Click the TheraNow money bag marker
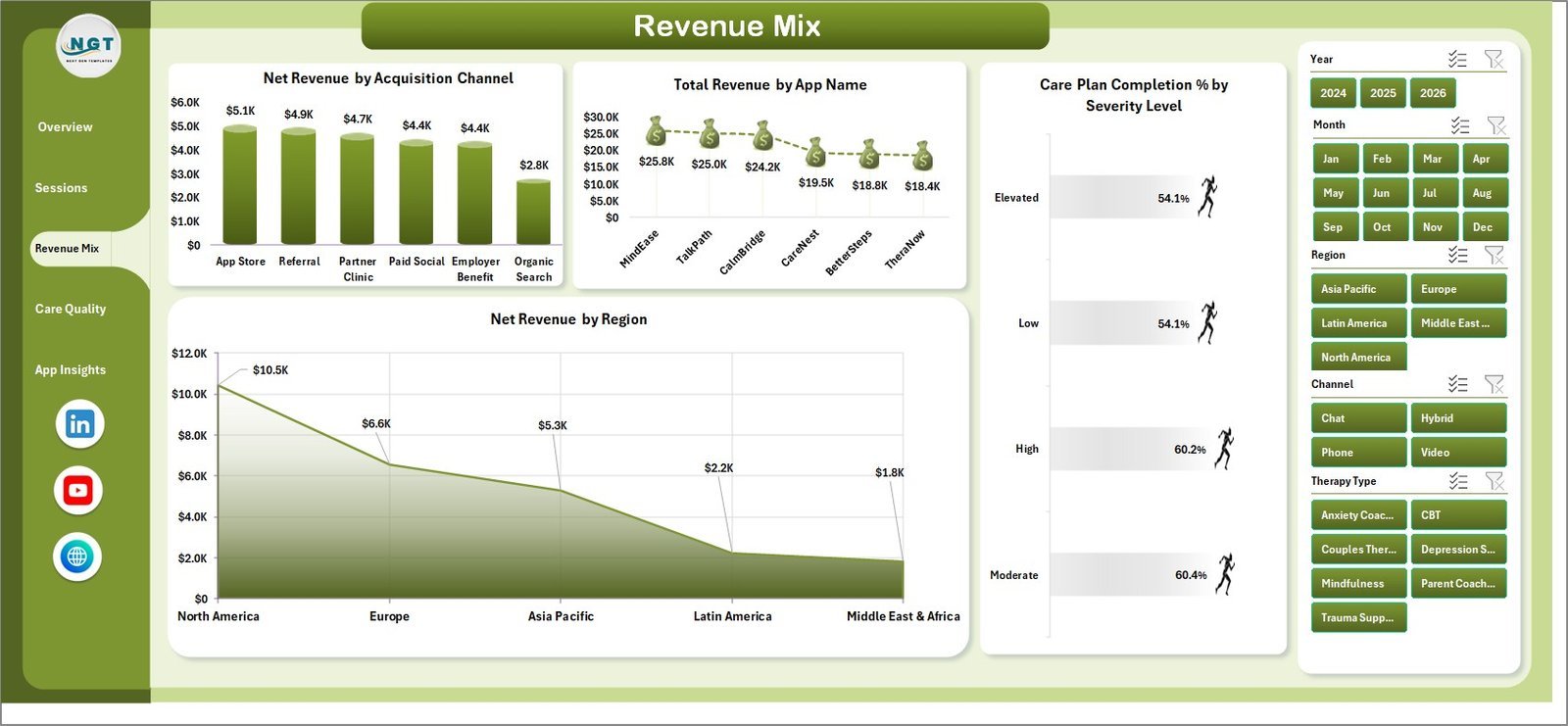Screen dimensions: 1568x726 [x=922, y=156]
